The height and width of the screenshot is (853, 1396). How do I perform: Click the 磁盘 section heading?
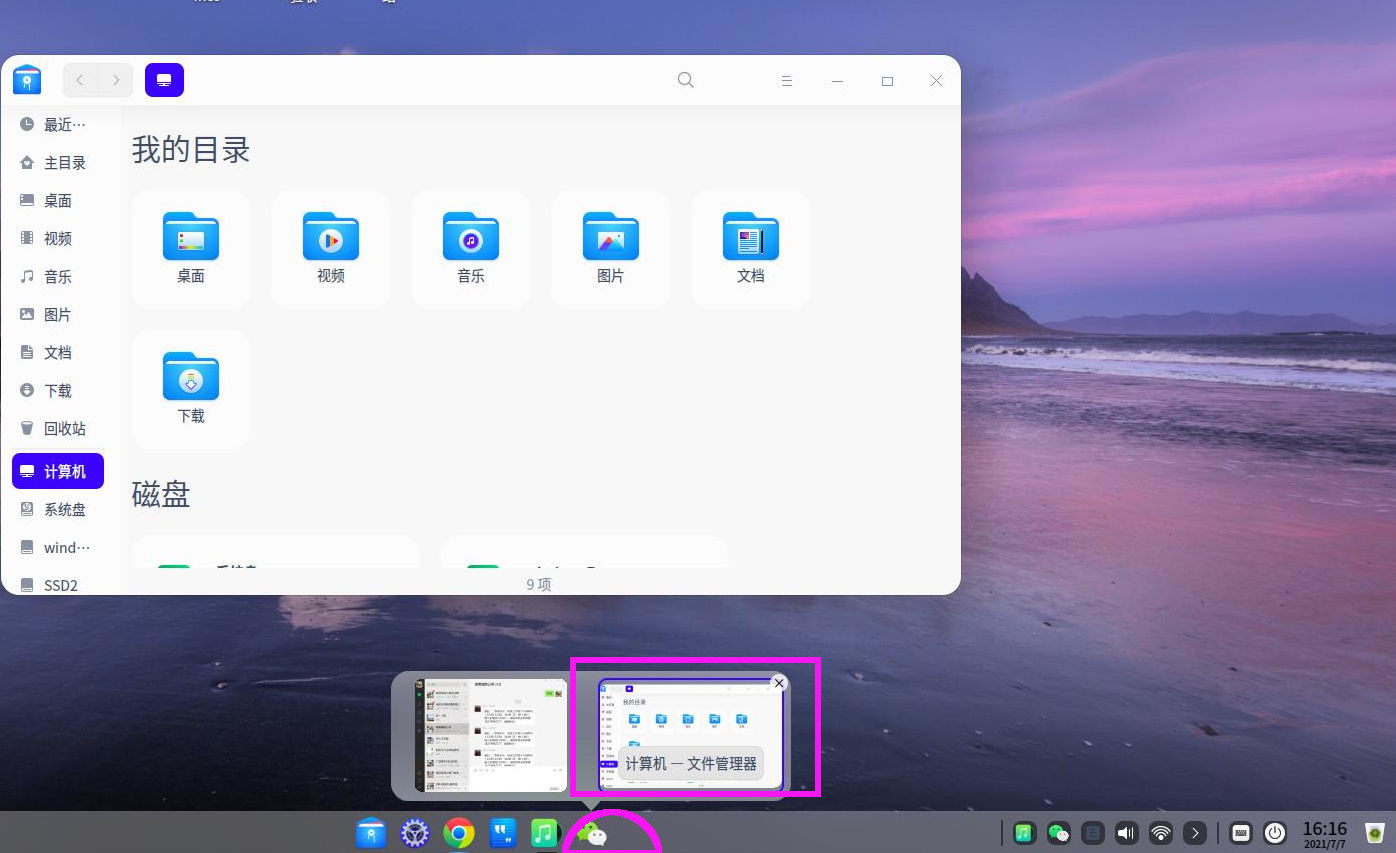(x=161, y=494)
